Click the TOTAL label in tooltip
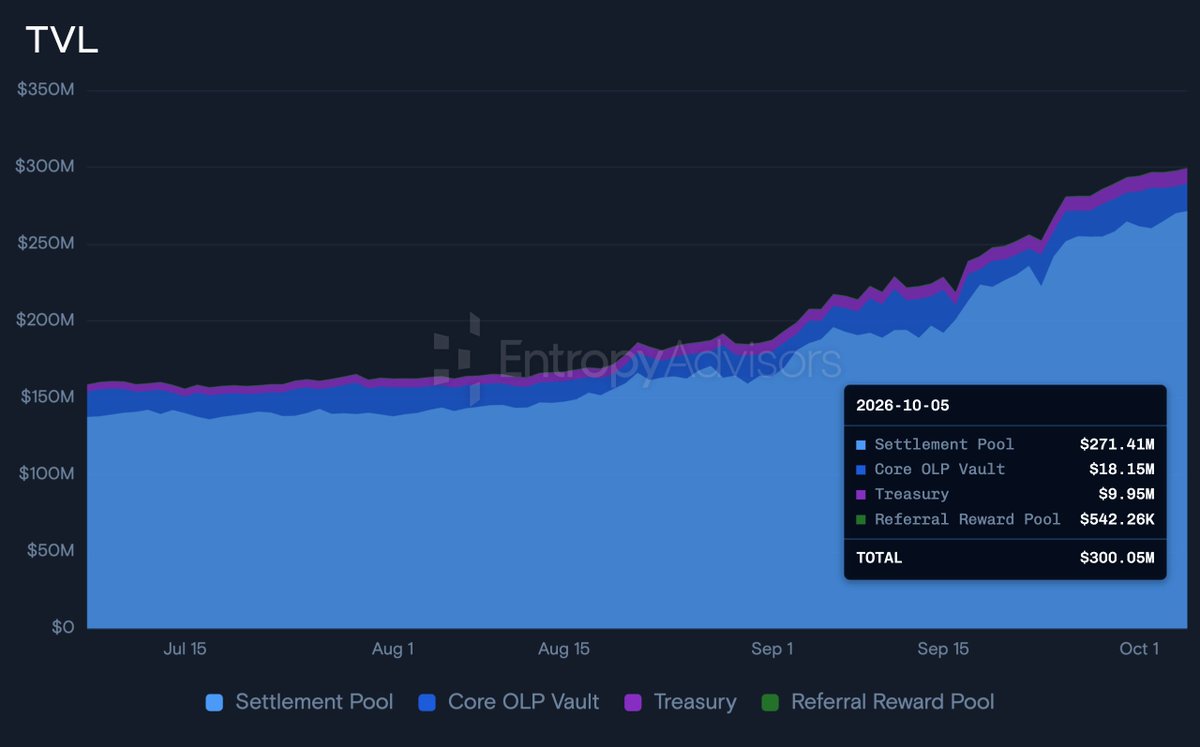This screenshot has width=1200, height=747. 879,558
